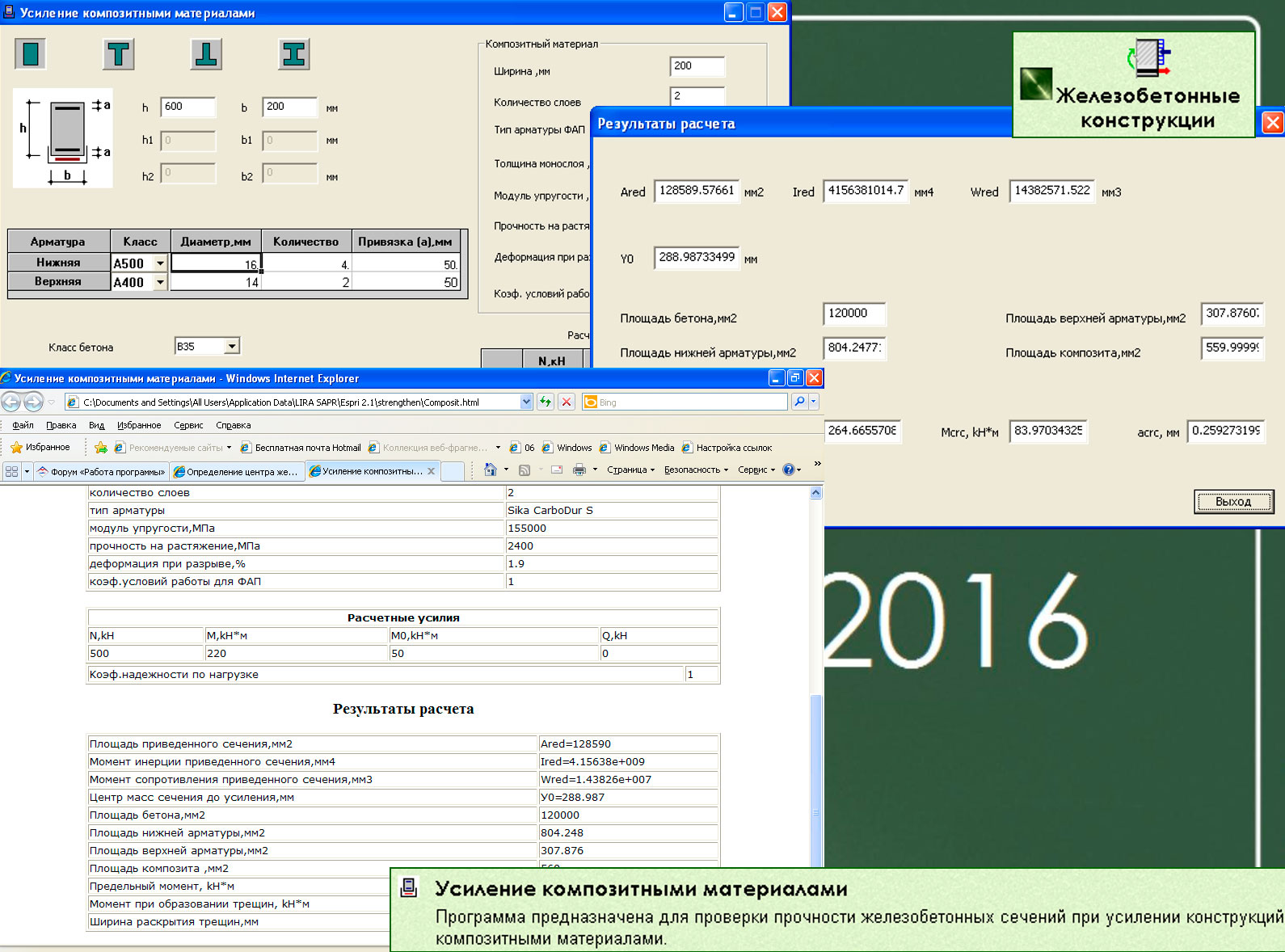Select the T-shaped cross-section
1285x952 pixels.
click(118, 54)
